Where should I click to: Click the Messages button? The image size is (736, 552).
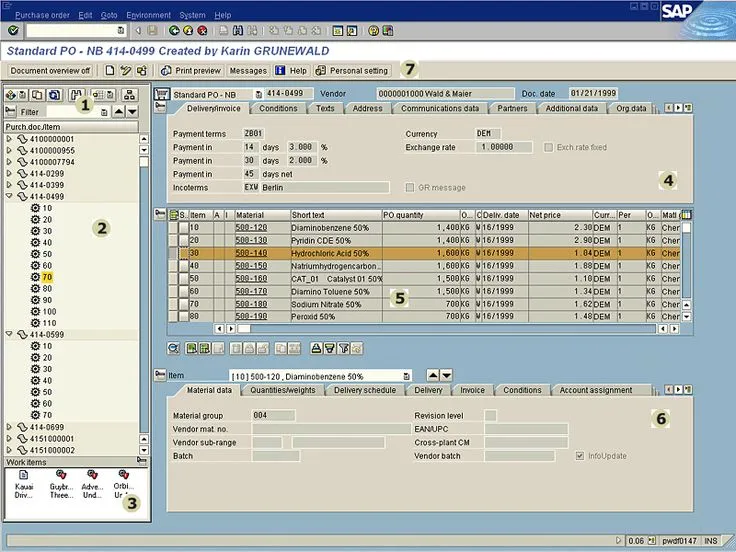pyautogui.click(x=248, y=70)
